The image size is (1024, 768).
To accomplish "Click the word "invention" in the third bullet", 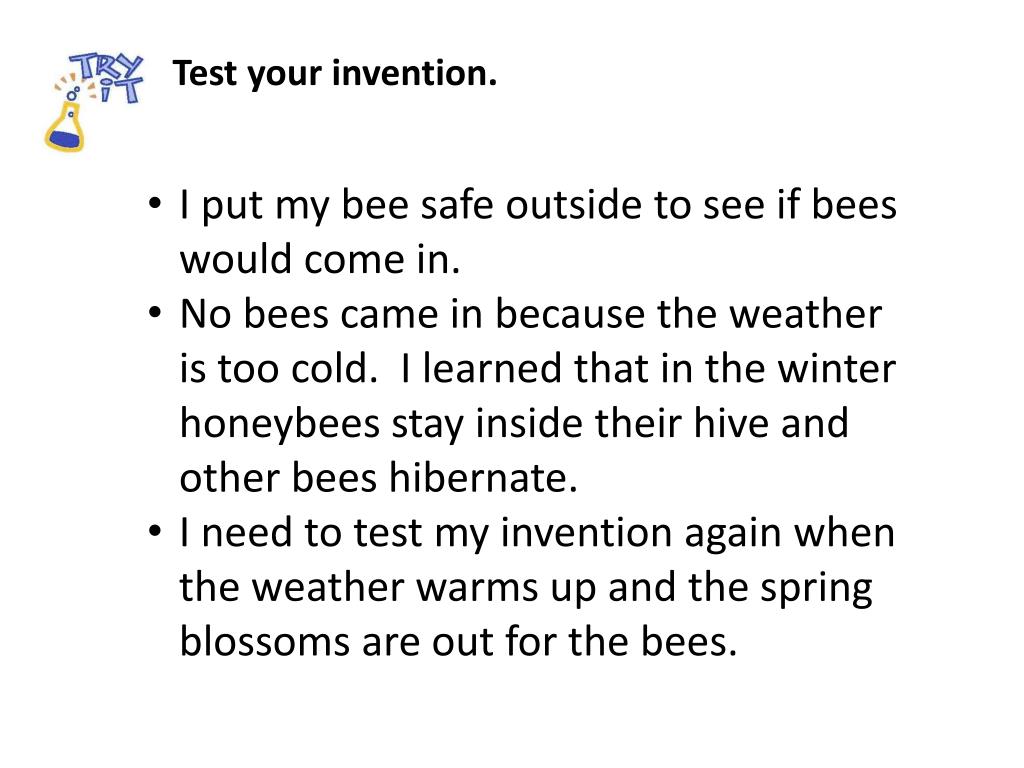I will point(586,532).
